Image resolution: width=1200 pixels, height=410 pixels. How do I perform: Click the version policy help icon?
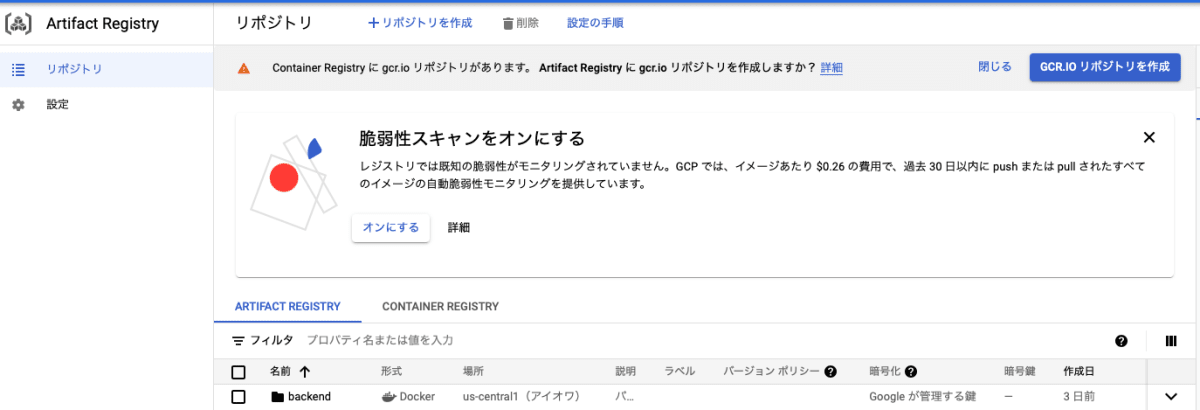tap(830, 371)
